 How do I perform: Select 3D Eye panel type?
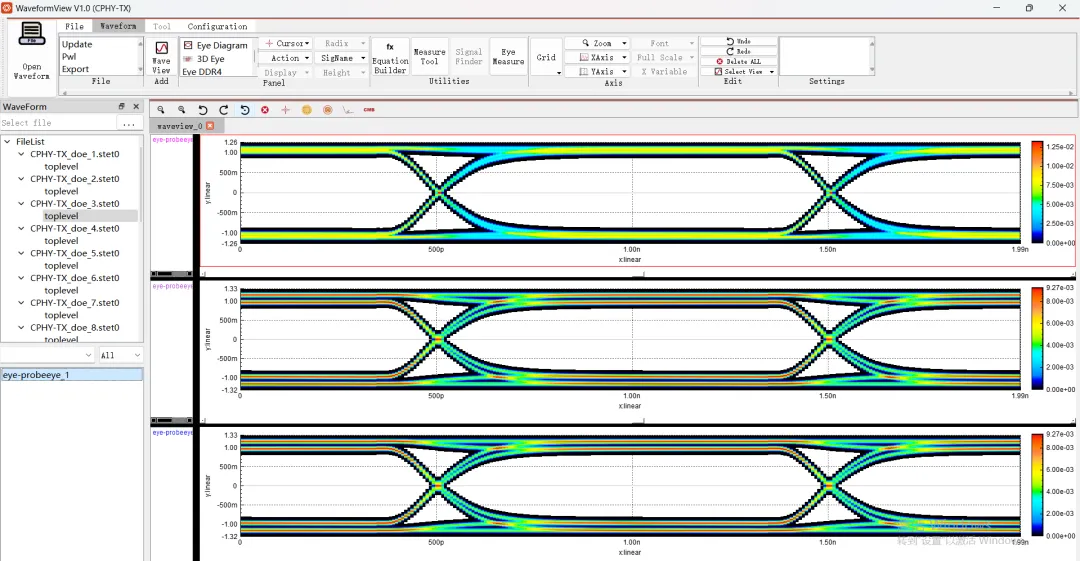click(204, 59)
